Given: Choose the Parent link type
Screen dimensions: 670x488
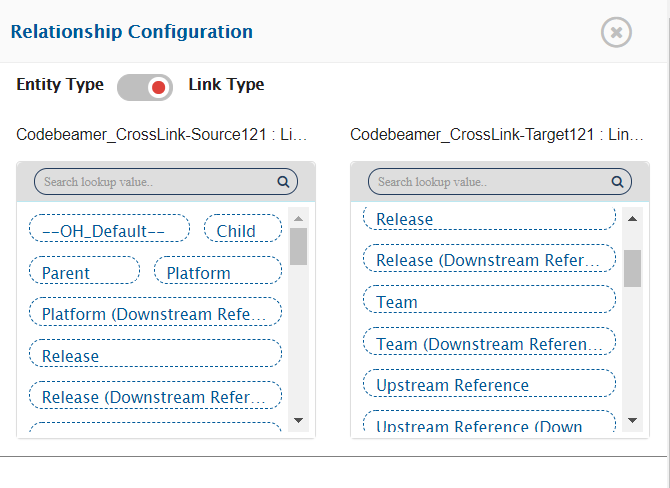Looking at the screenshot, I should pos(84,272).
